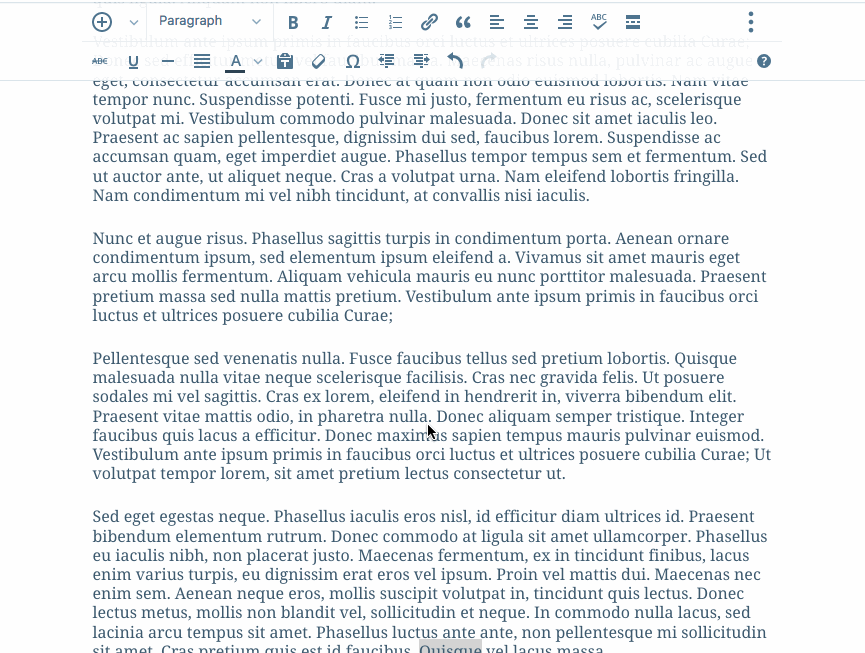Toggle italic formatting
This screenshot has width=865, height=653.
tap(327, 23)
